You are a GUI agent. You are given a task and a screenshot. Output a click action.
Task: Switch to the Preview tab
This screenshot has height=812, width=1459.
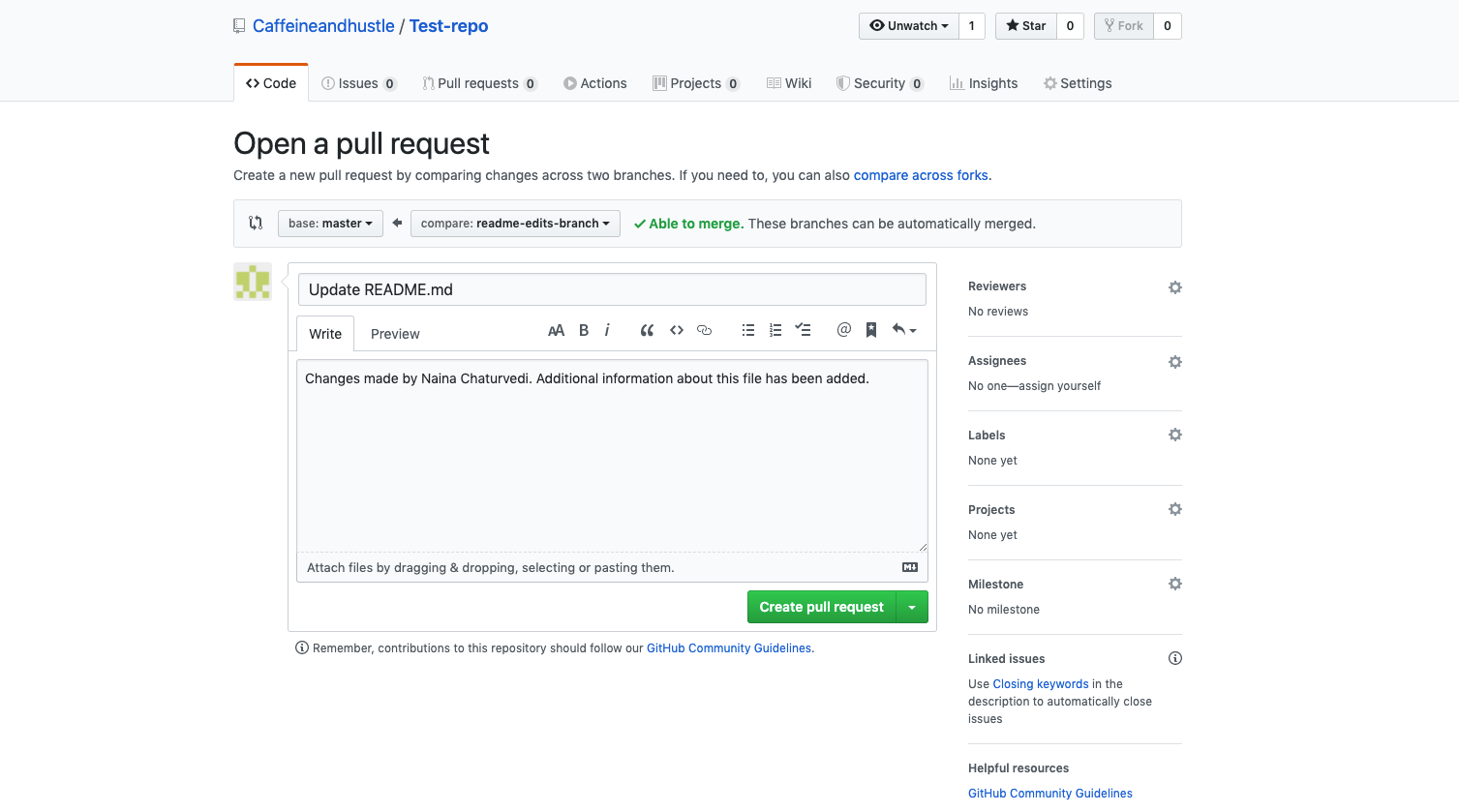point(395,333)
